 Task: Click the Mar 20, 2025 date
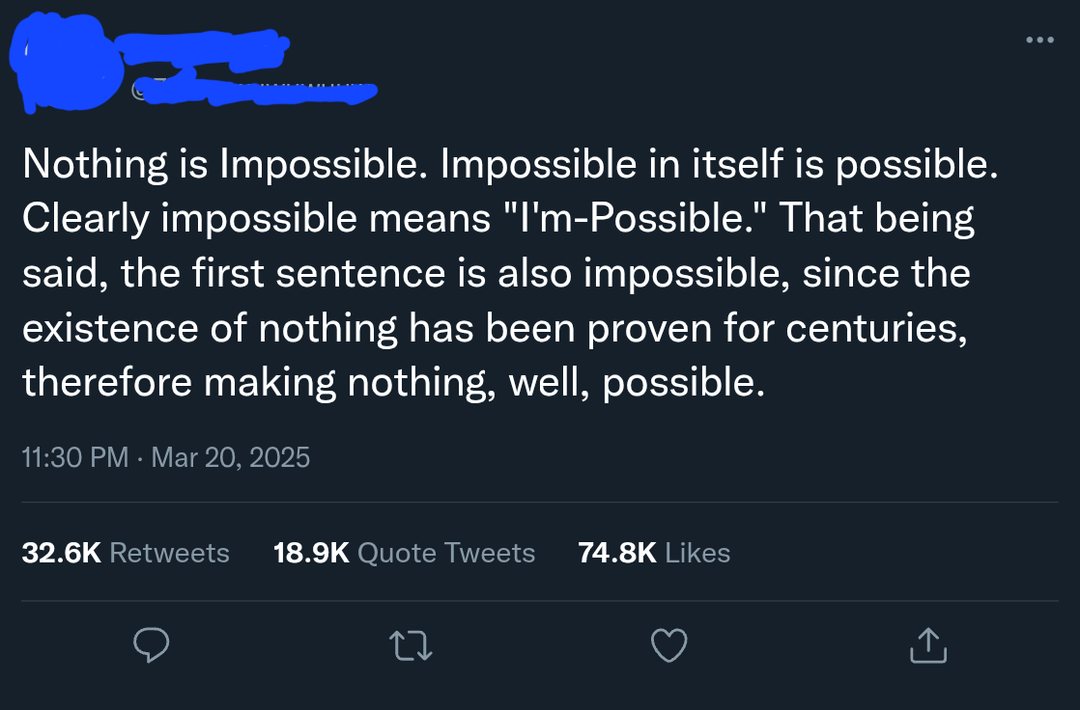tap(230, 458)
